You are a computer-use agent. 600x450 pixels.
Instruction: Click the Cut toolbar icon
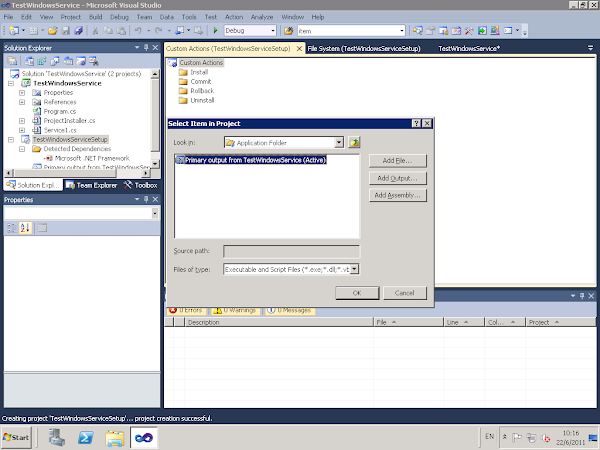pos(95,31)
